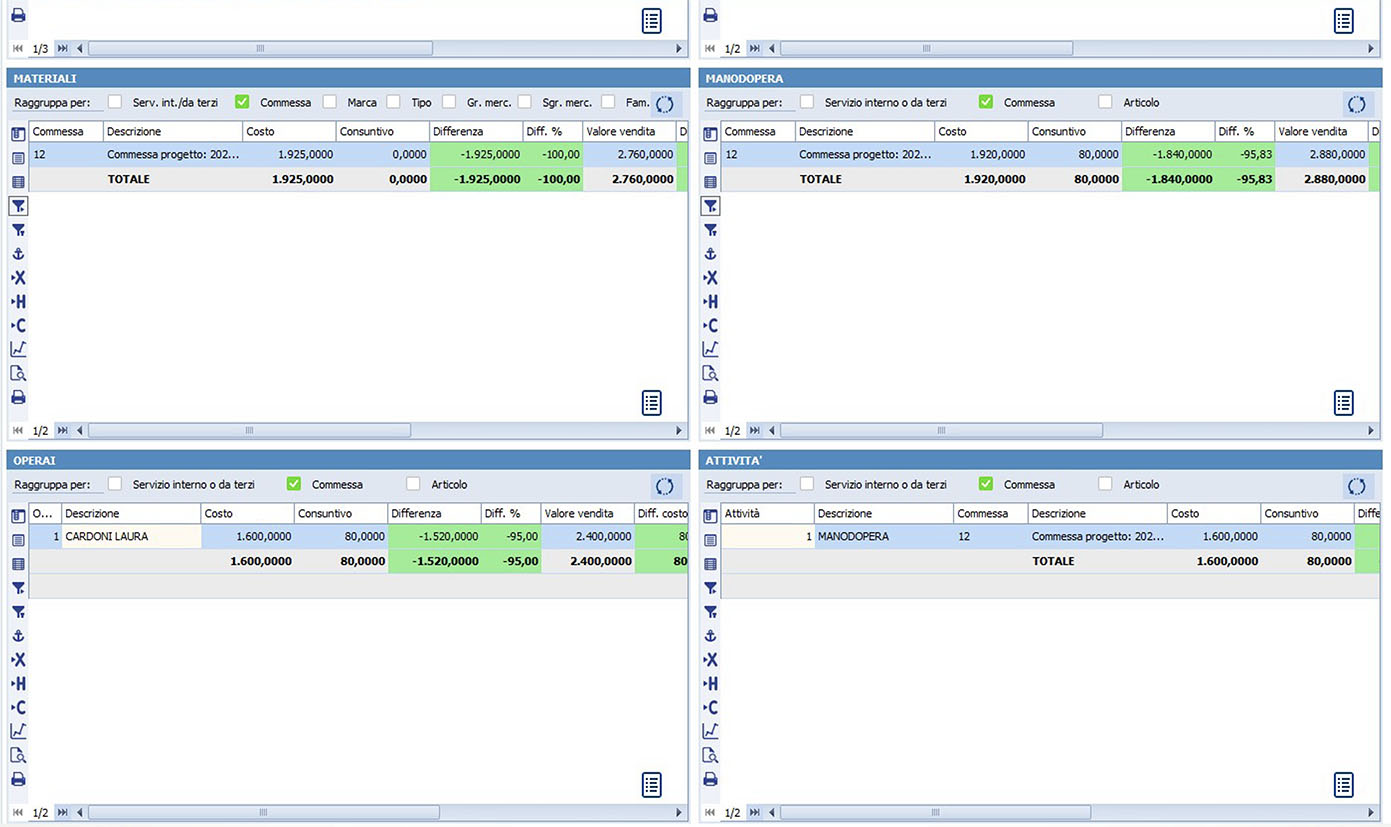The image size is (1391, 827).
Task: Check Articolo checkbox in MANODOPERA panel
Action: point(1105,102)
